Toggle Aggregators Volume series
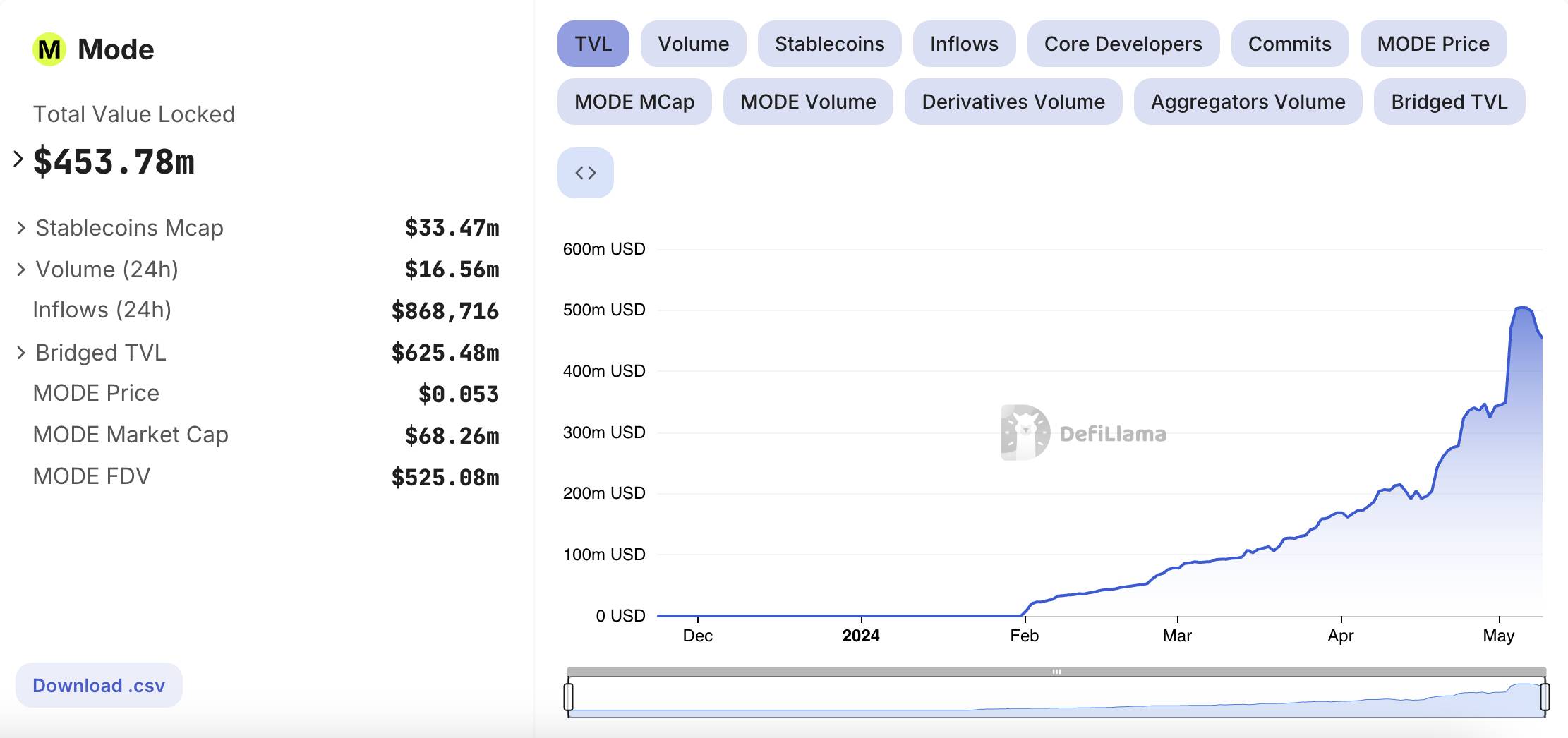 1248,102
